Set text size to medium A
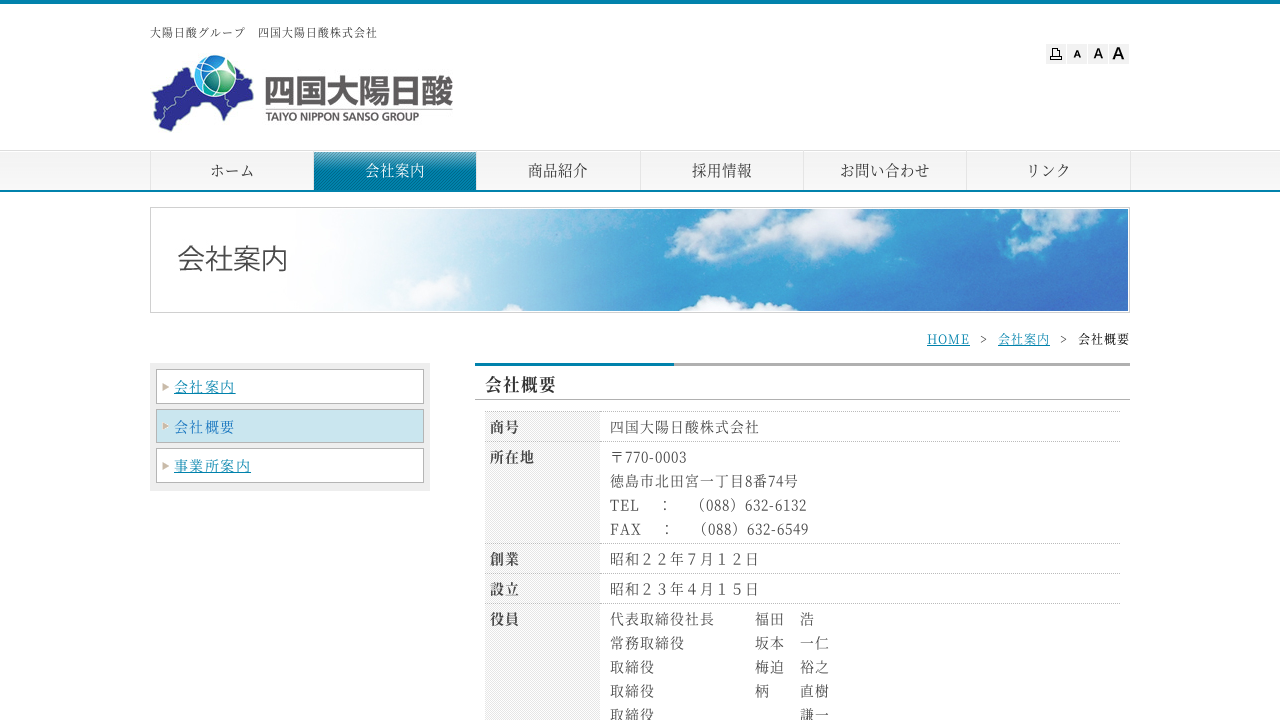 [1098, 54]
